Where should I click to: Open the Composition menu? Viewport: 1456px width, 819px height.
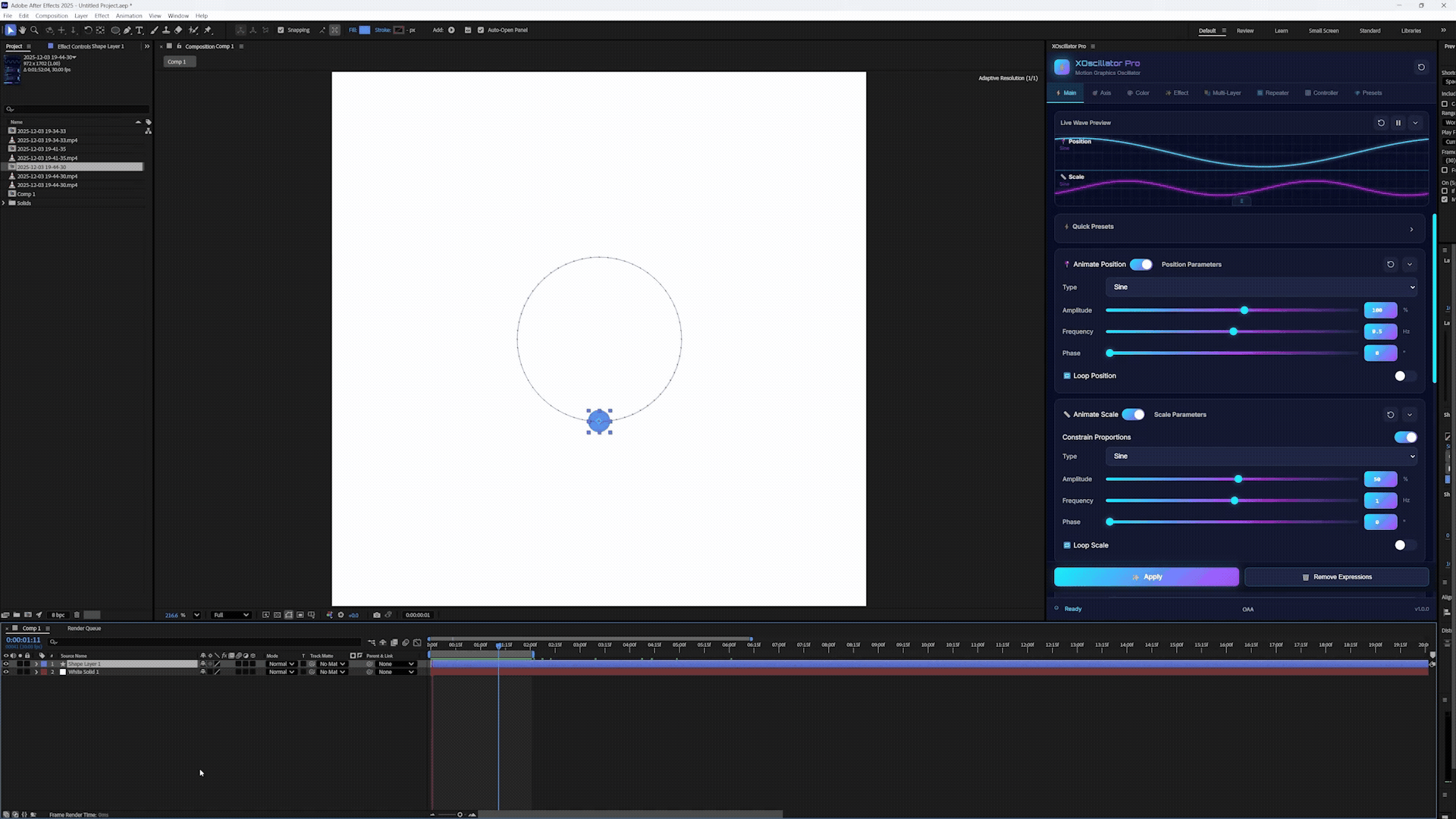point(52,16)
